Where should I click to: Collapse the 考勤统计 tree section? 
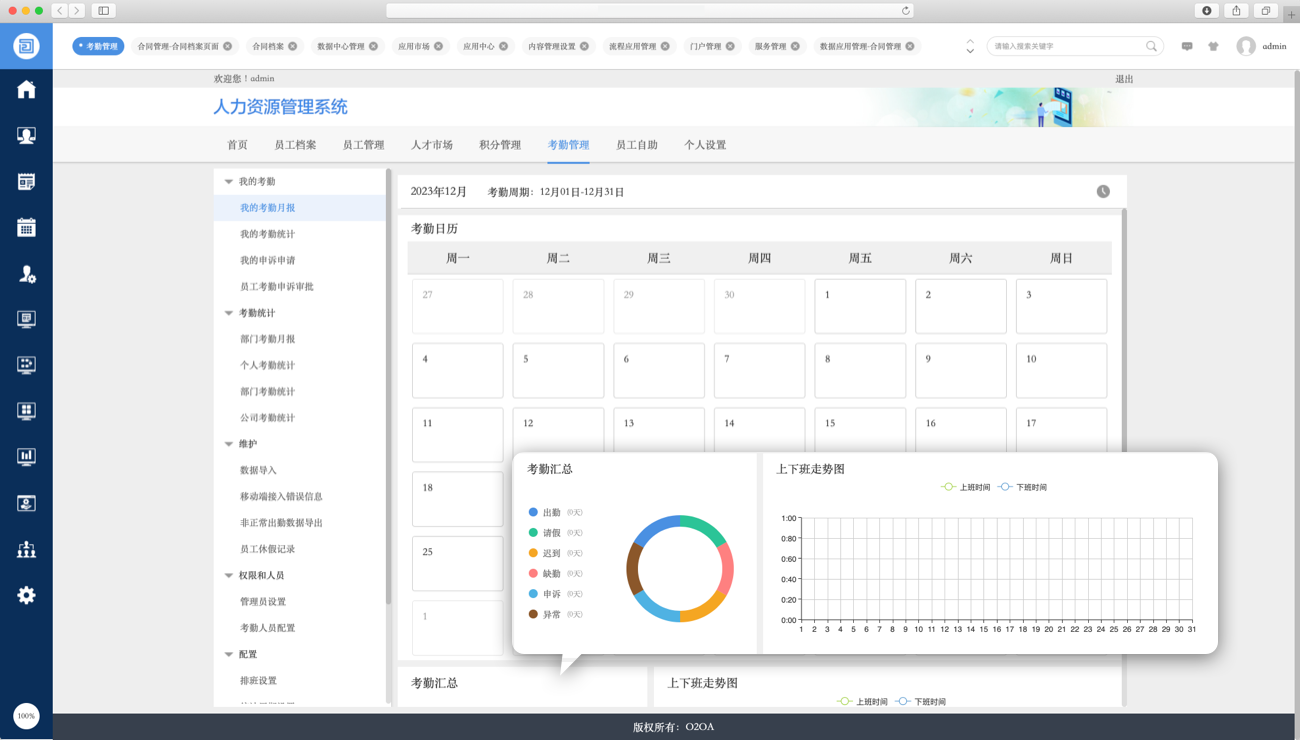(x=229, y=313)
